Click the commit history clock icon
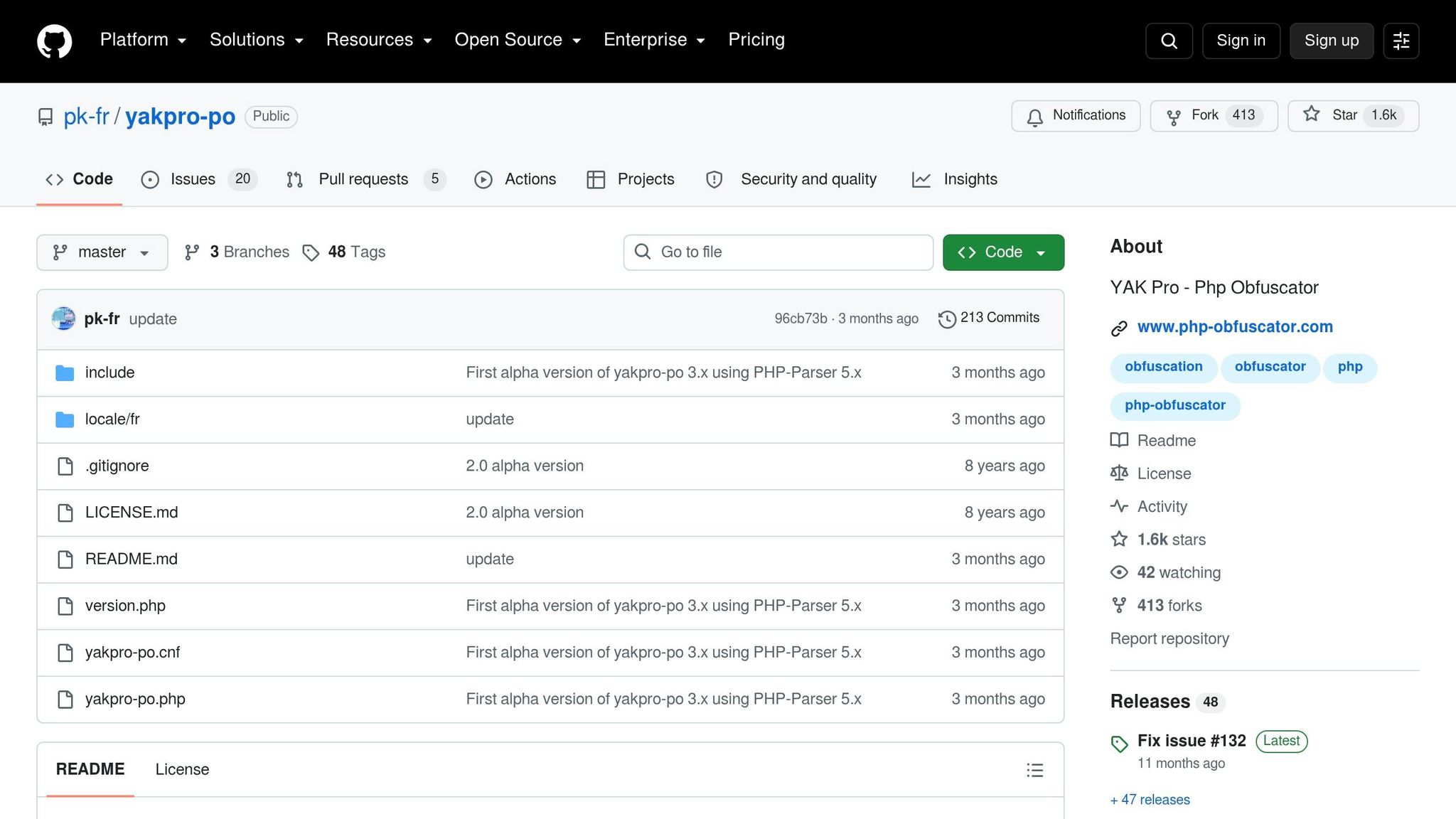Screen dimensions: 1456x819 point(947,319)
